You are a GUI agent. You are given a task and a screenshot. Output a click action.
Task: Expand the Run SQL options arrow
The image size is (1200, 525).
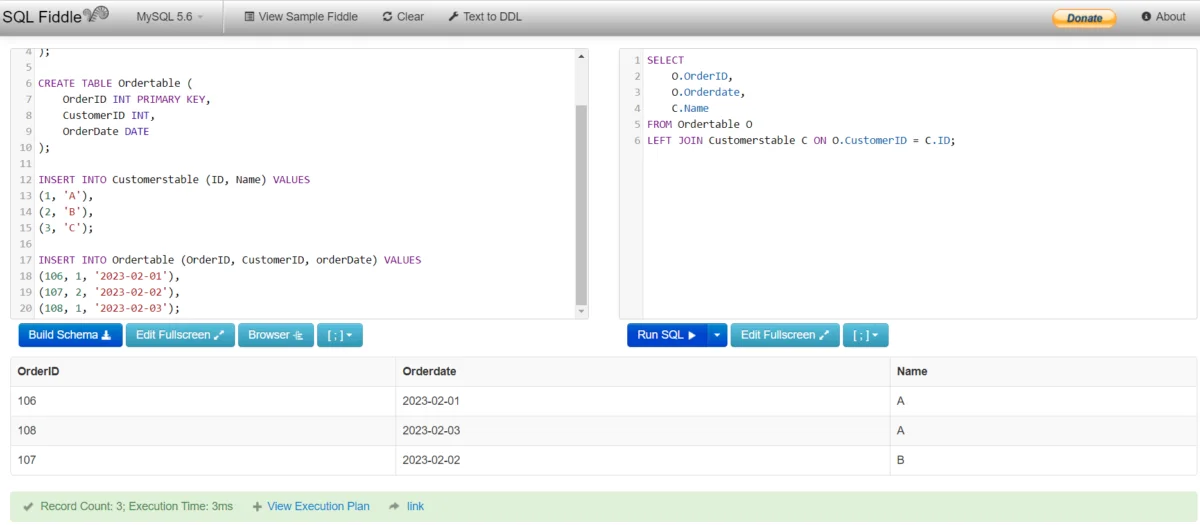(x=717, y=335)
